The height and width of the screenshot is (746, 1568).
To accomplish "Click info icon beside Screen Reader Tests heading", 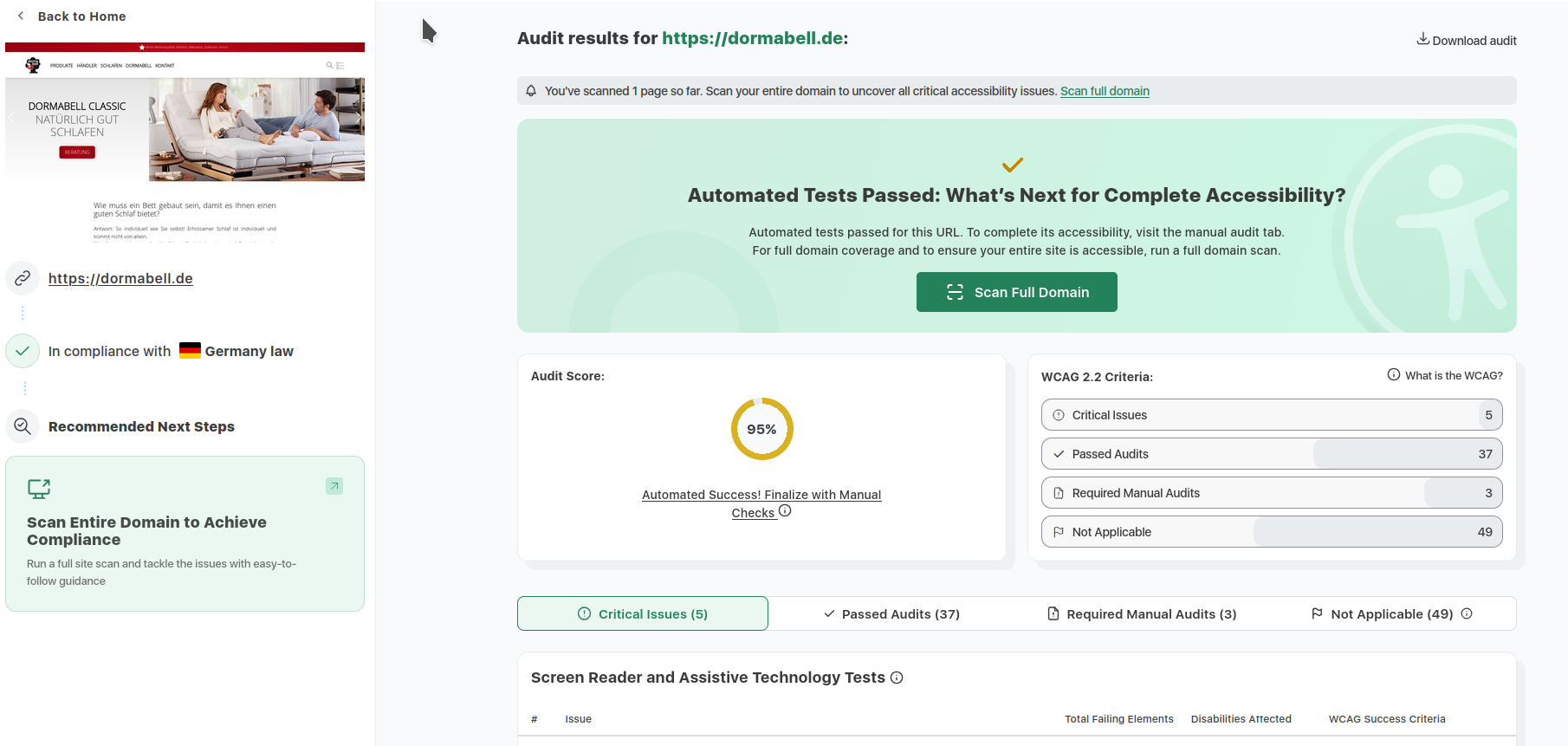I will click(897, 678).
